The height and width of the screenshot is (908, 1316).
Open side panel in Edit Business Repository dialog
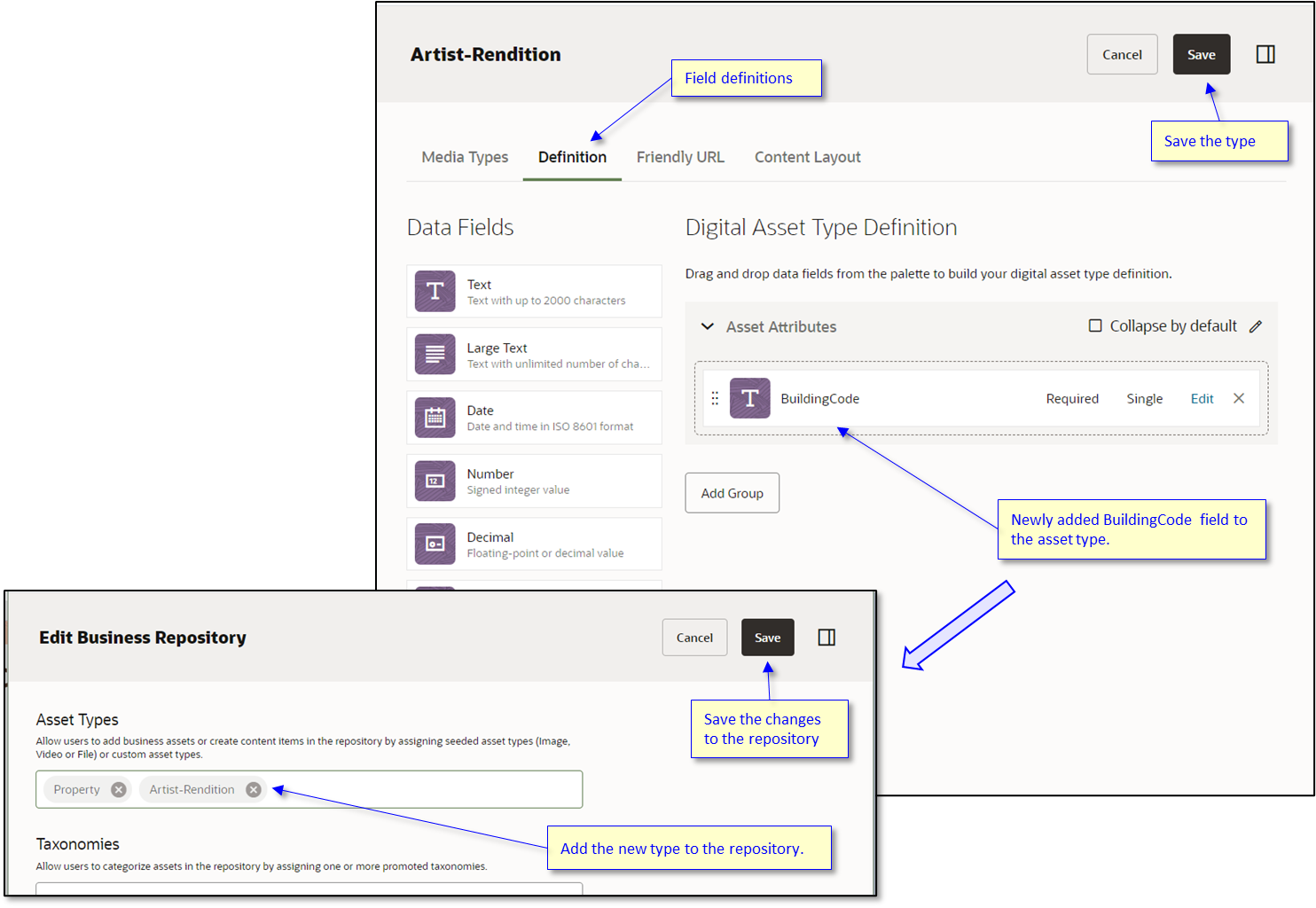pyautogui.click(x=826, y=637)
